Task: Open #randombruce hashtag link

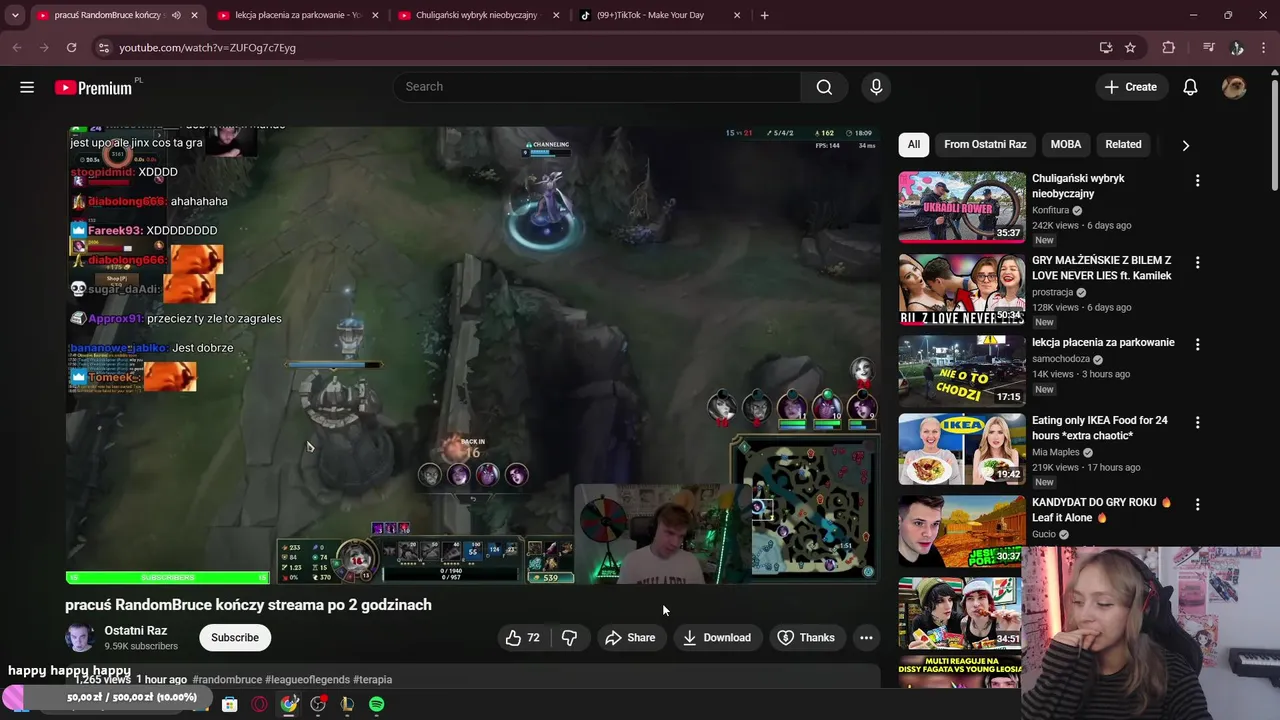Action: tap(227, 680)
